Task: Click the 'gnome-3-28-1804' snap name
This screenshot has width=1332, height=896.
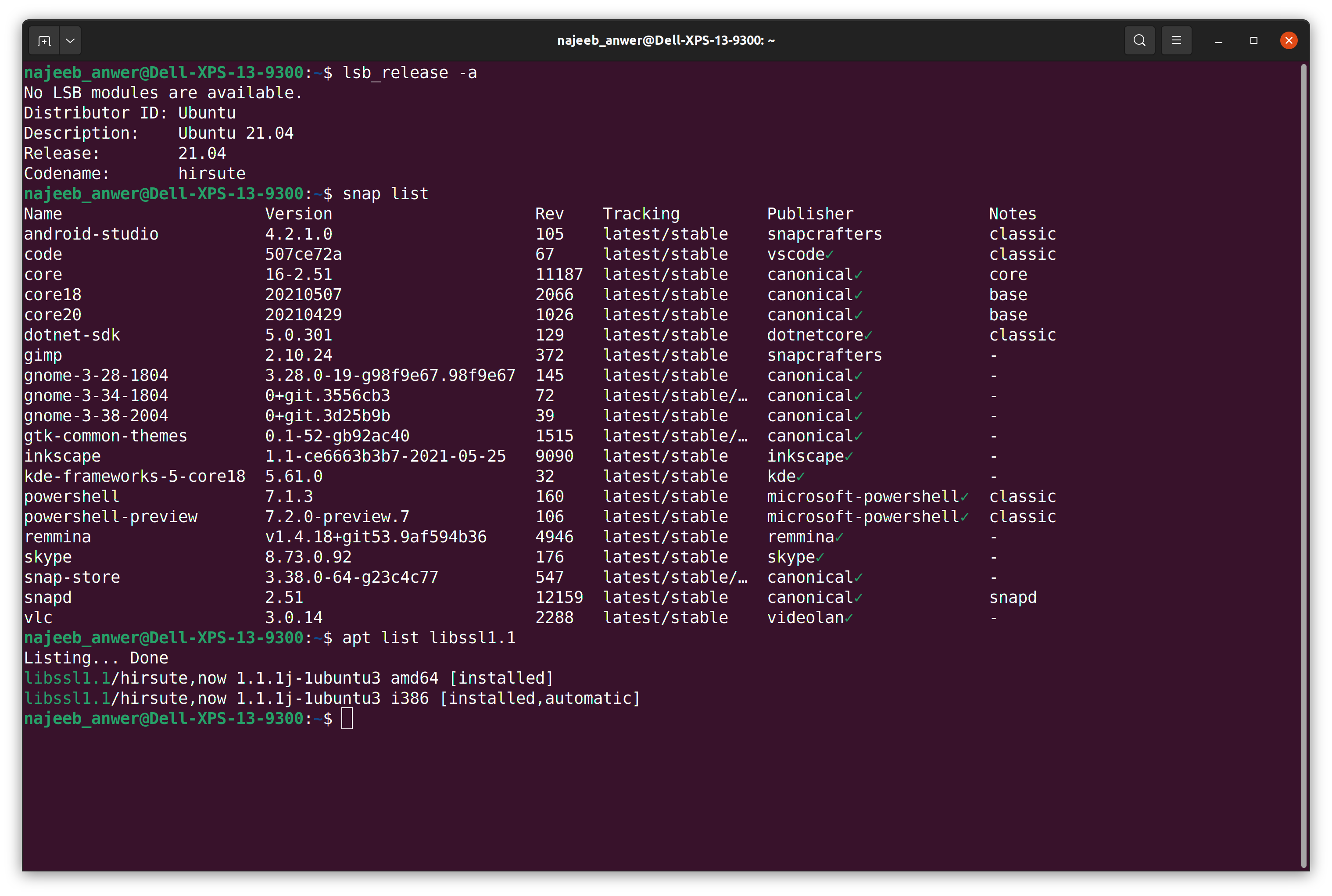Action: [x=96, y=376]
